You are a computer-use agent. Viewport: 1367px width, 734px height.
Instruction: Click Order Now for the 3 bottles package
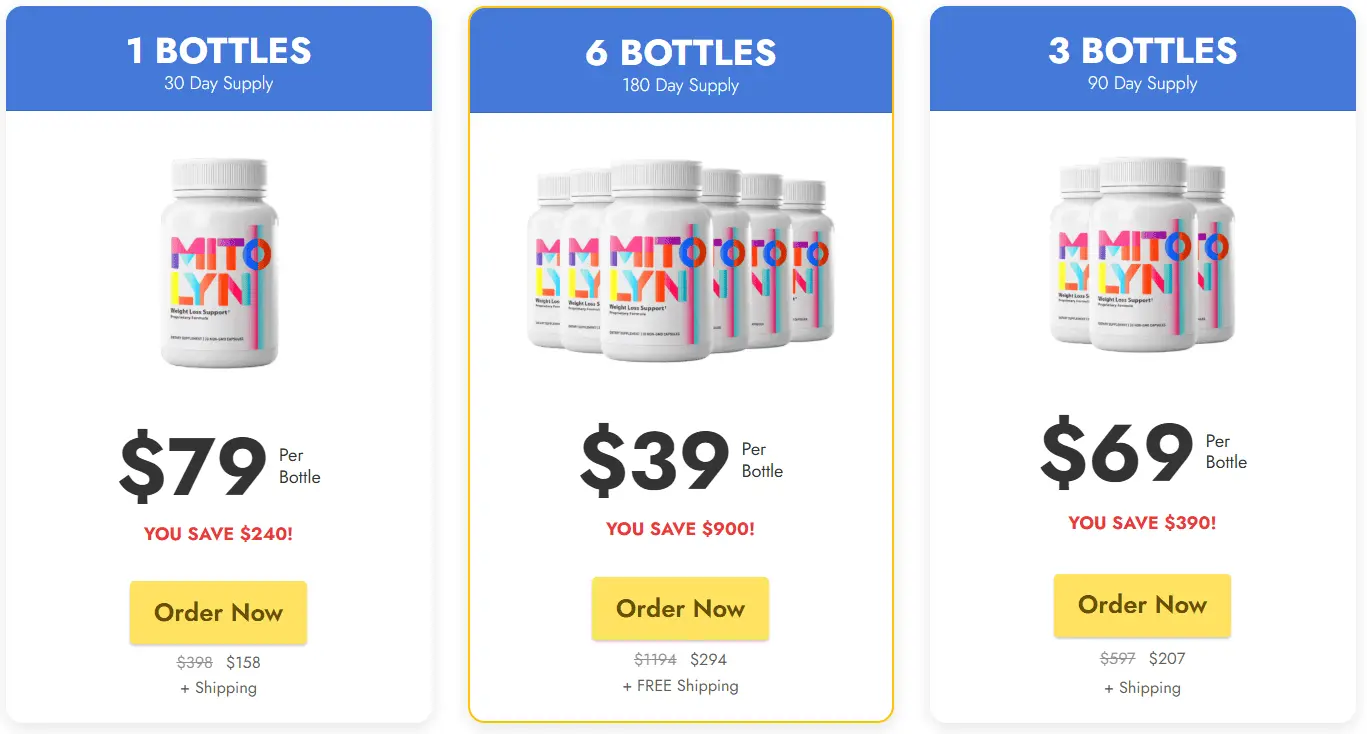coord(1141,605)
